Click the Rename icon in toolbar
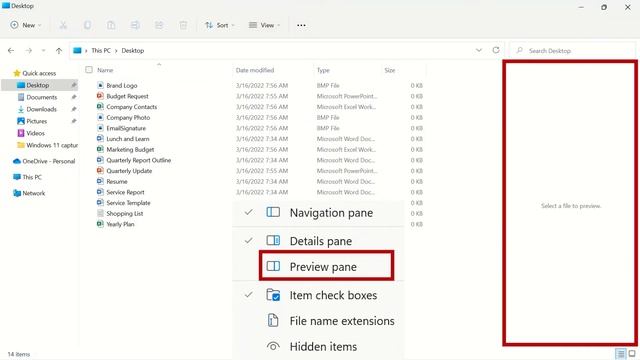The image size is (640, 360). [135, 25]
